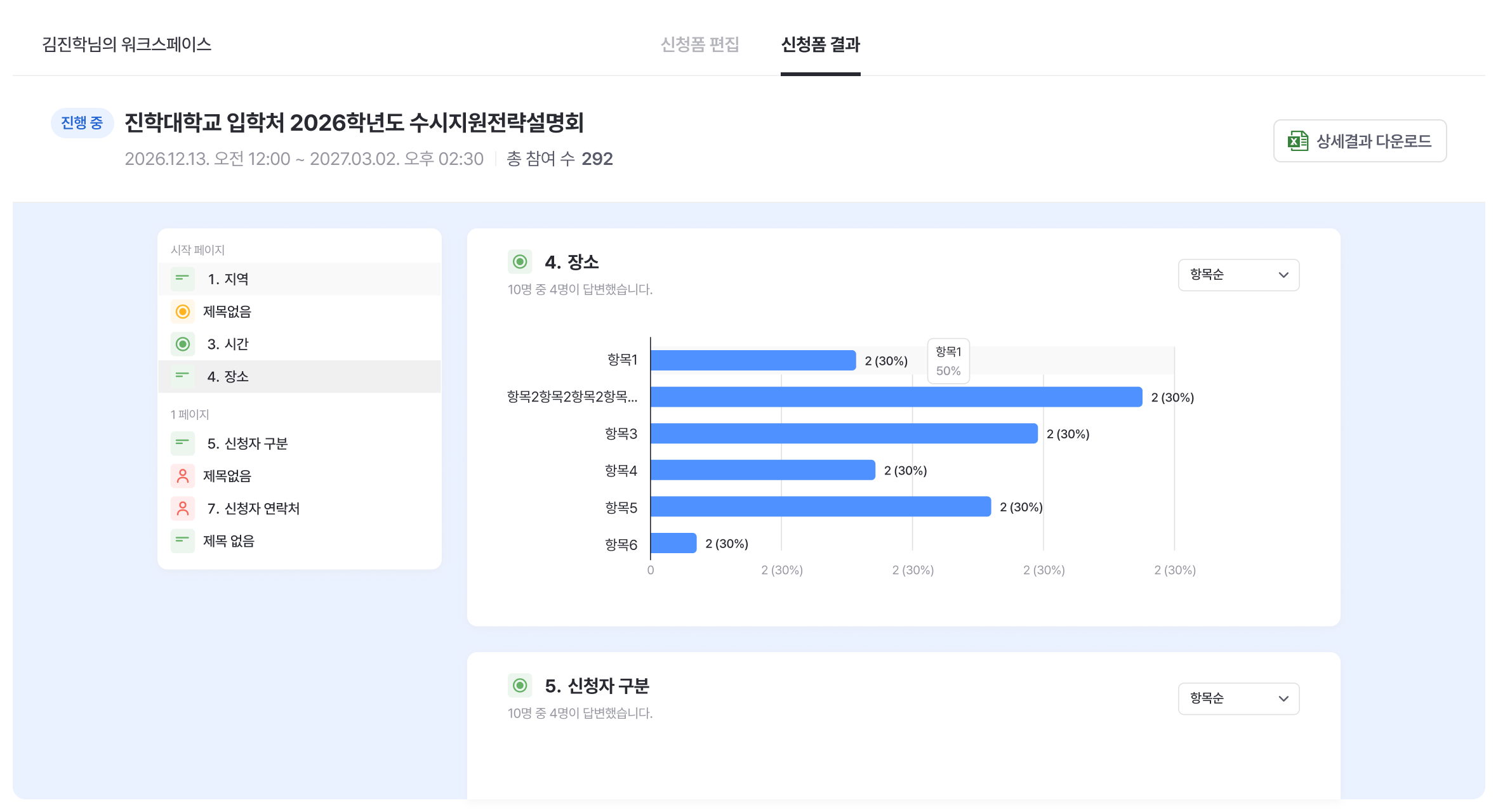Click green radio icon beside 3. 시간

[182, 344]
